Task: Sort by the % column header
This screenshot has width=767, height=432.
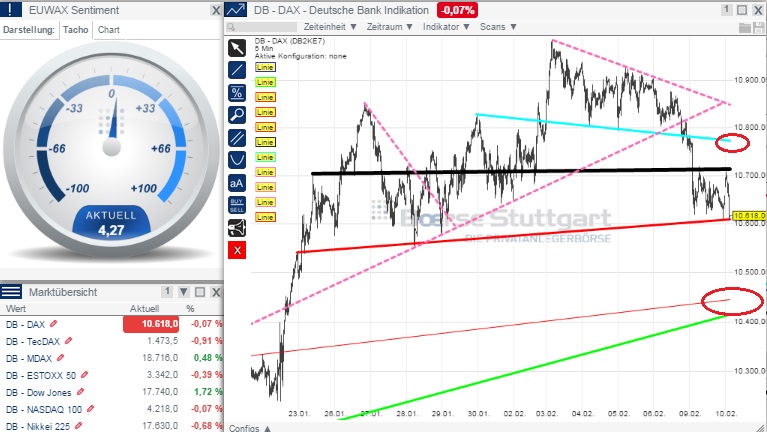Action: tap(190, 309)
